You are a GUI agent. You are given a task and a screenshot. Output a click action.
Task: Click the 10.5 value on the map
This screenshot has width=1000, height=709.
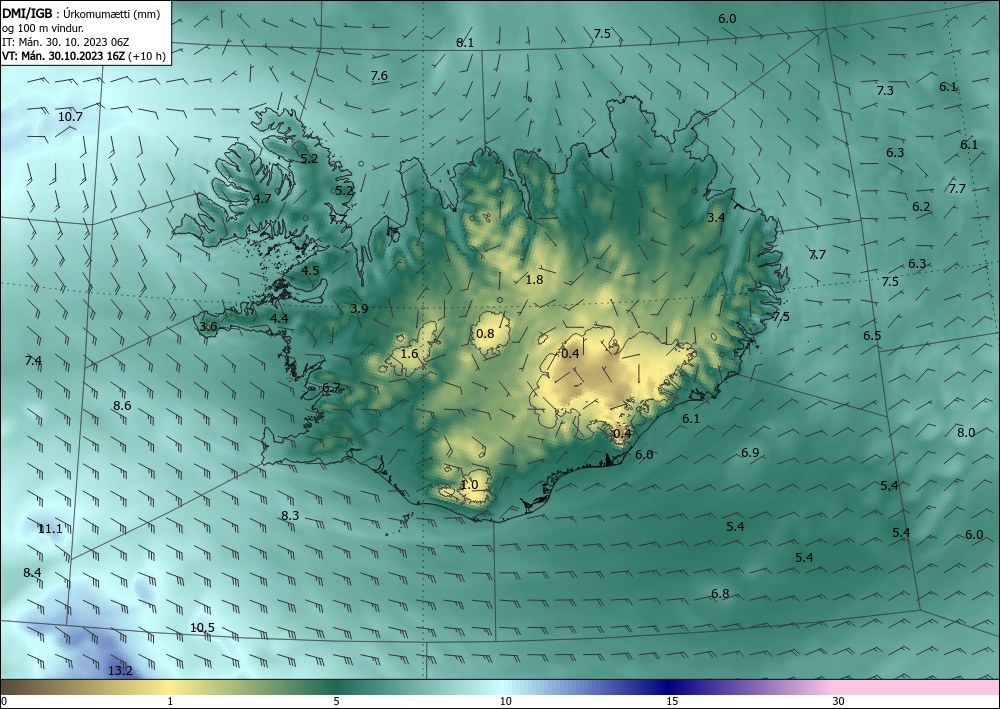202,627
